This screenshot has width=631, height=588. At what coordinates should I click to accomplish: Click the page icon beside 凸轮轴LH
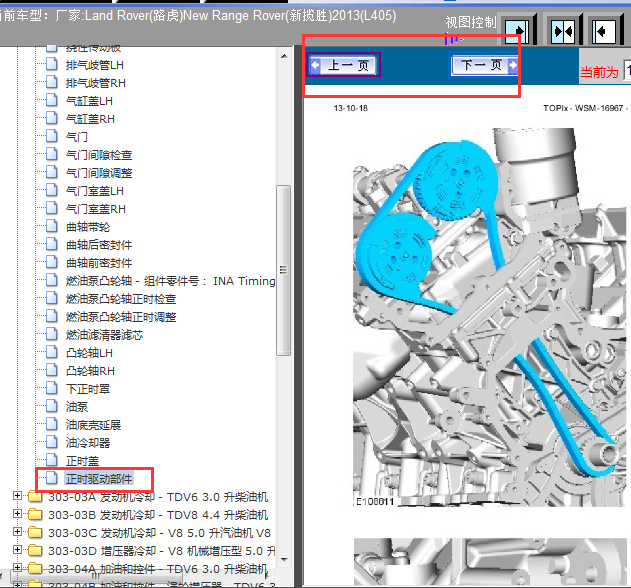pos(52,353)
